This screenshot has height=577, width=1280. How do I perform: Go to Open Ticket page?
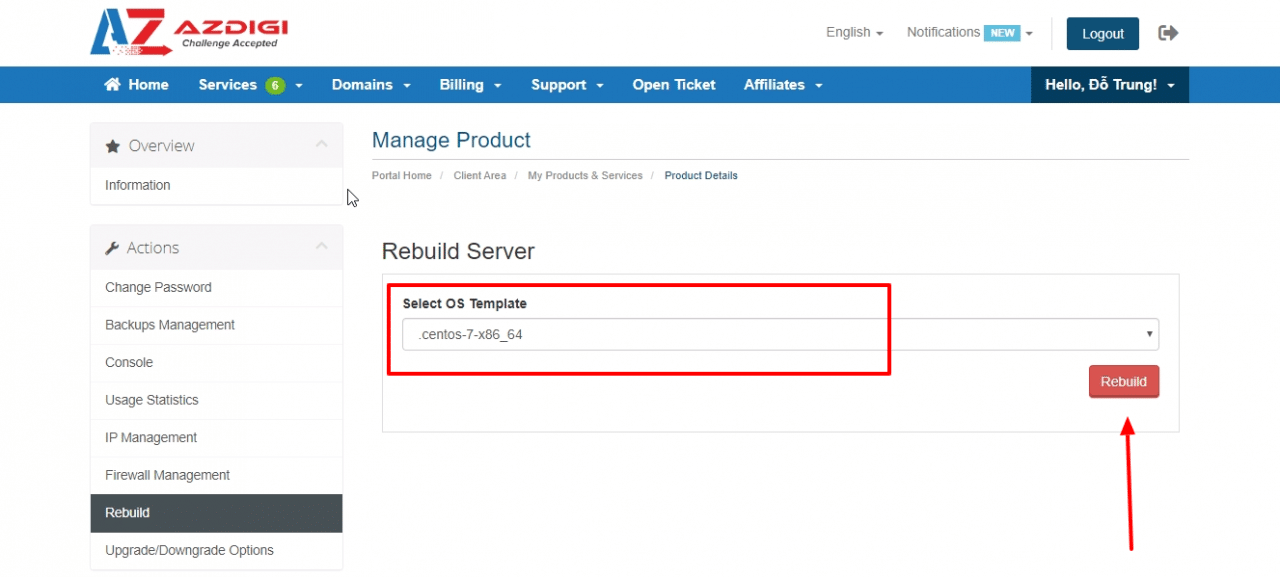[673, 85]
